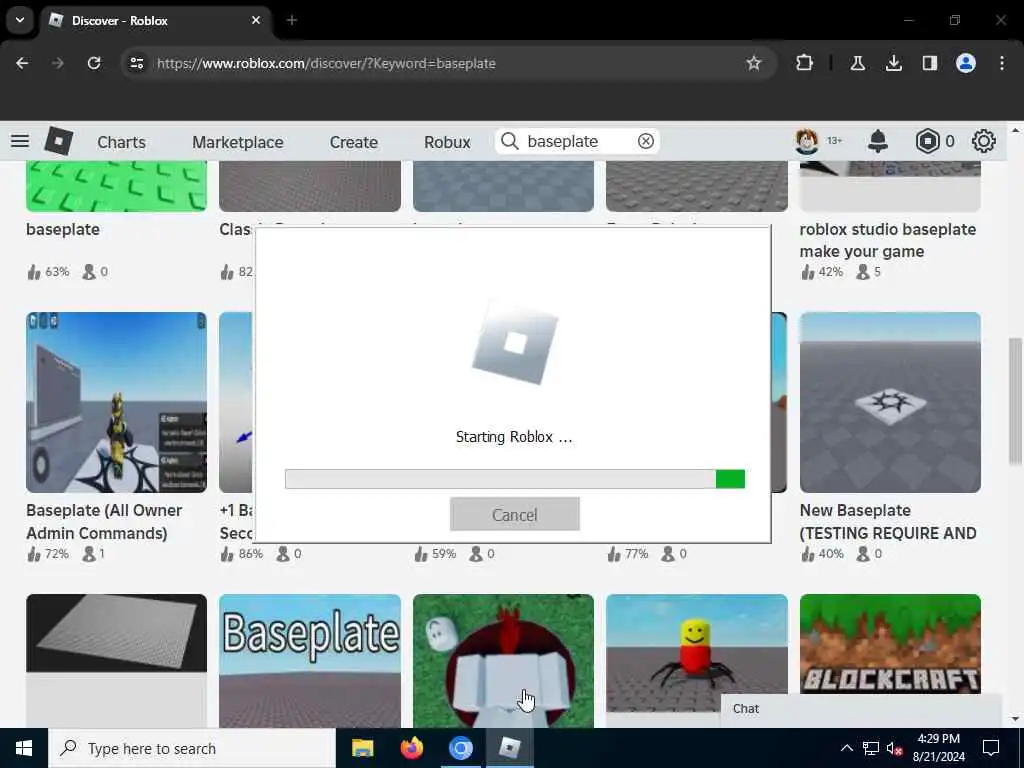1024x768 pixels.
Task: Open the Baseplate text logo game thumbnail
Action: pyautogui.click(x=310, y=660)
